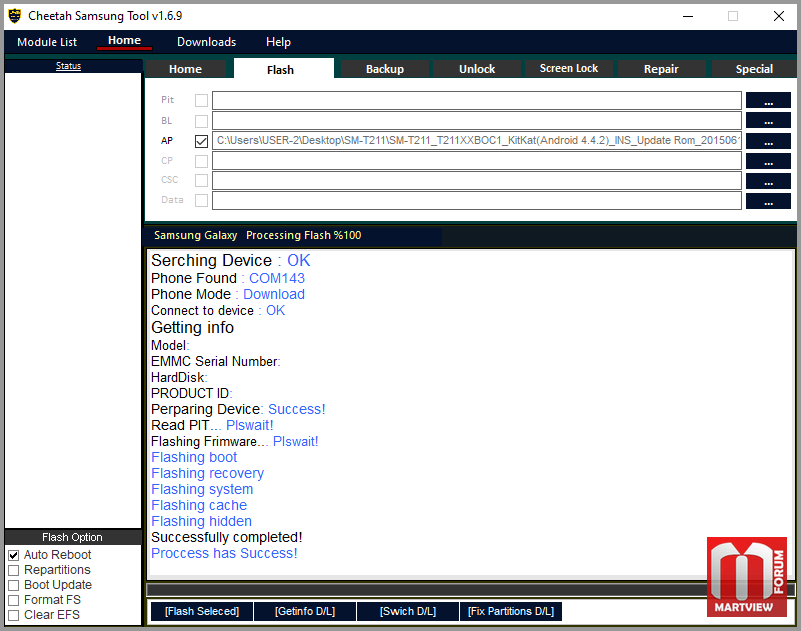Click the 'Flashing boot' log line

pyautogui.click(x=194, y=457)
